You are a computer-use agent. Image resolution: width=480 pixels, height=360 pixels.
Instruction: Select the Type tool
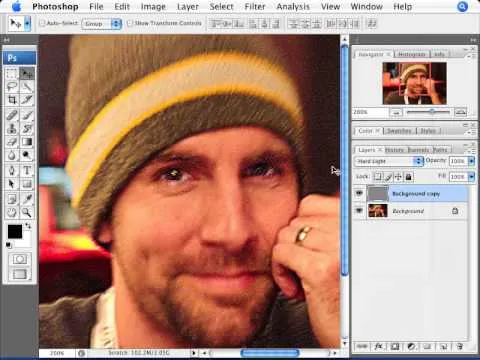[27, 170]
